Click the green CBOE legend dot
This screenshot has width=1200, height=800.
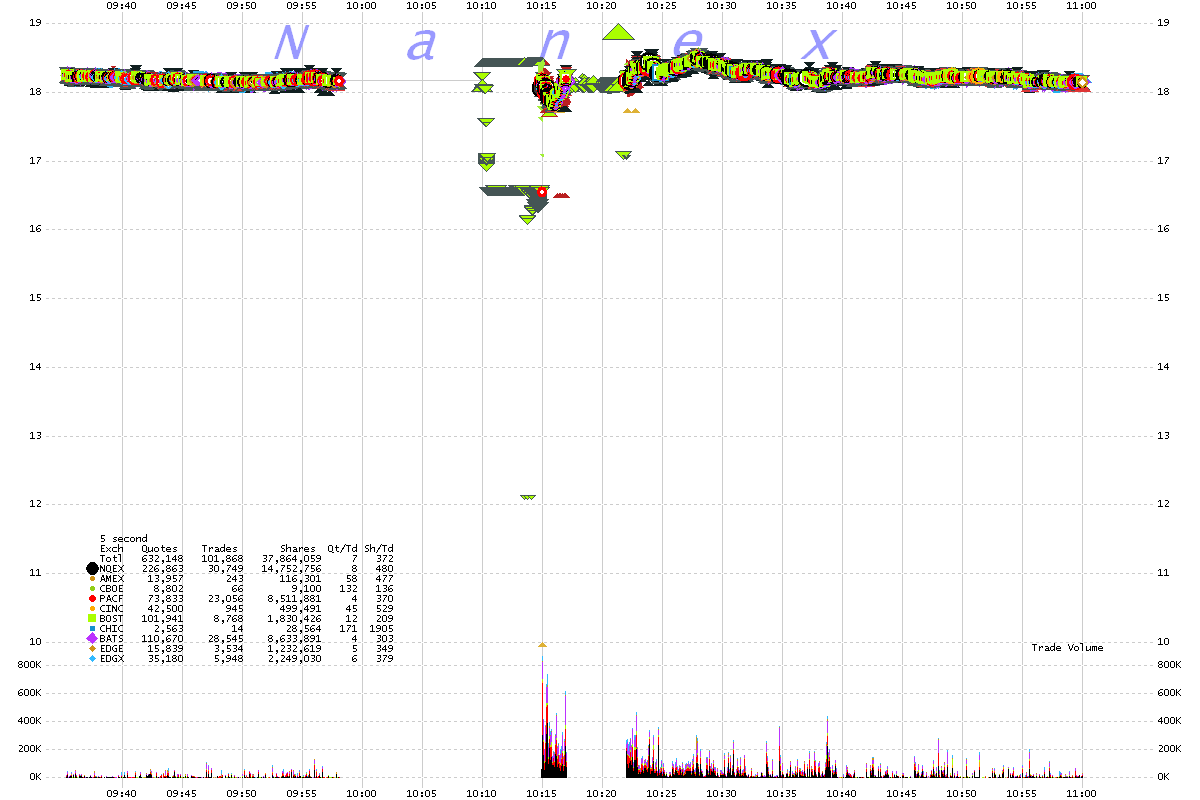coord(92,589)
